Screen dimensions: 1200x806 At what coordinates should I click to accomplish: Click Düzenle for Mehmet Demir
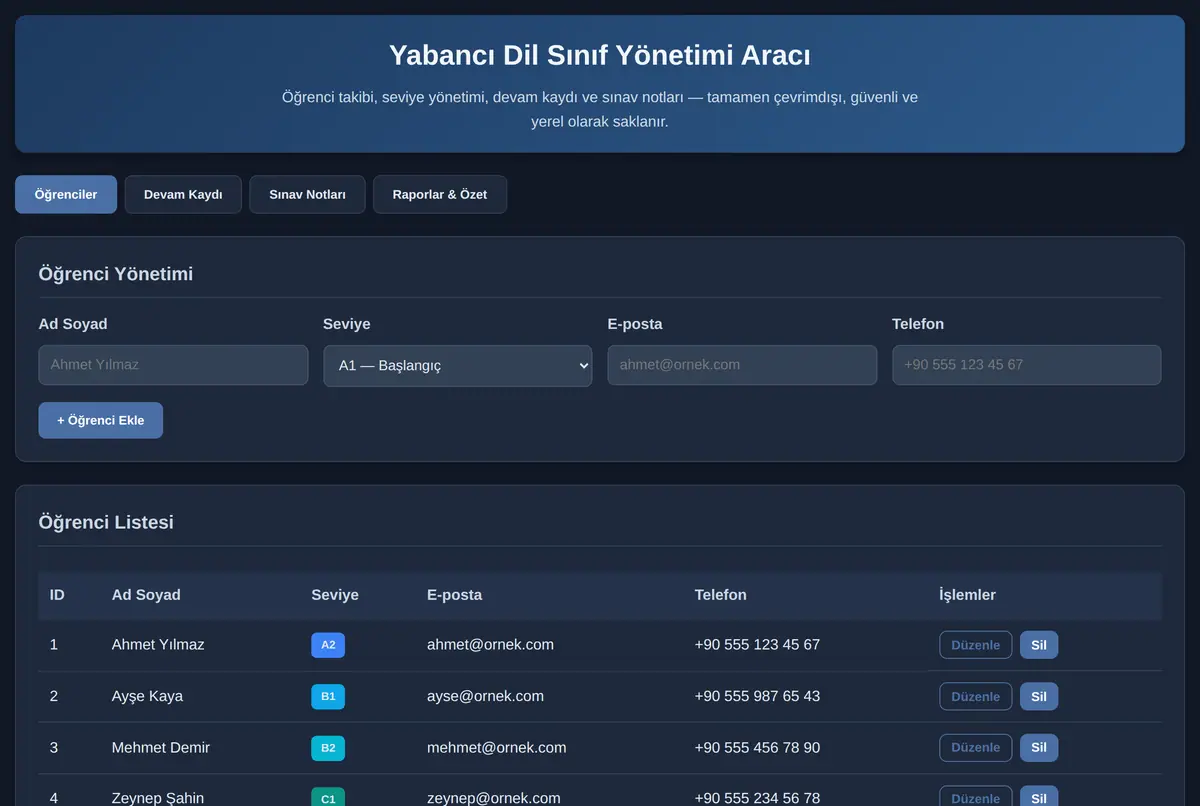(x=975, y=747)
